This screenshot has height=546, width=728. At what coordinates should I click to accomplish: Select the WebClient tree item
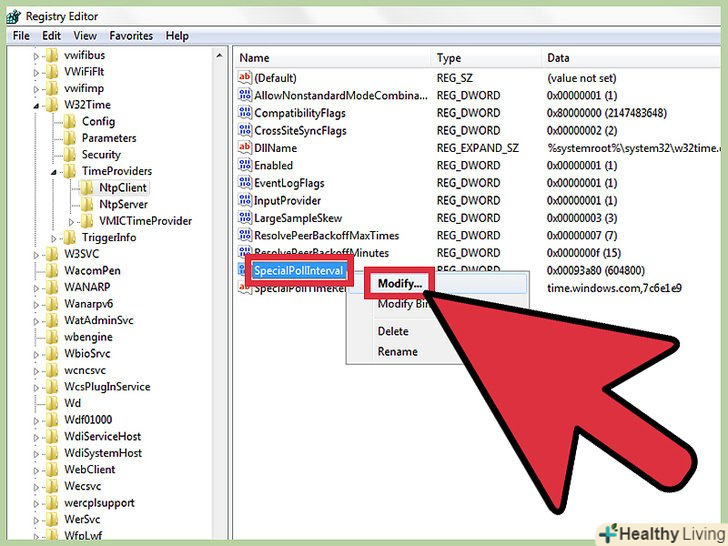click(90, 469)
